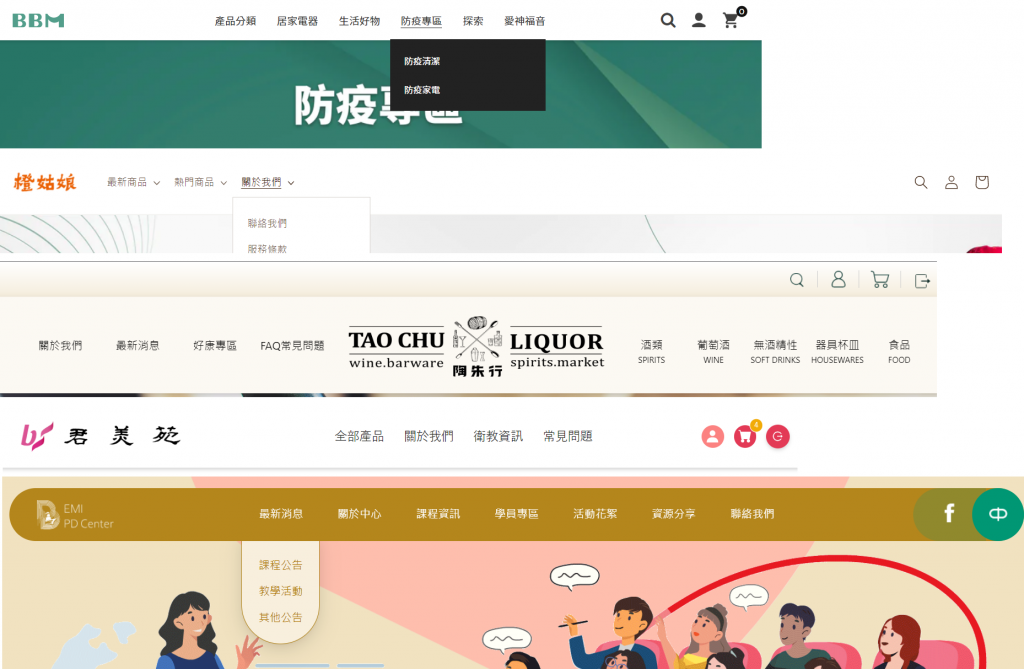Viewport: 1024px width, 669px height.
Task: Open 酒類 SPIRITS category
Action: pos(651,351)
